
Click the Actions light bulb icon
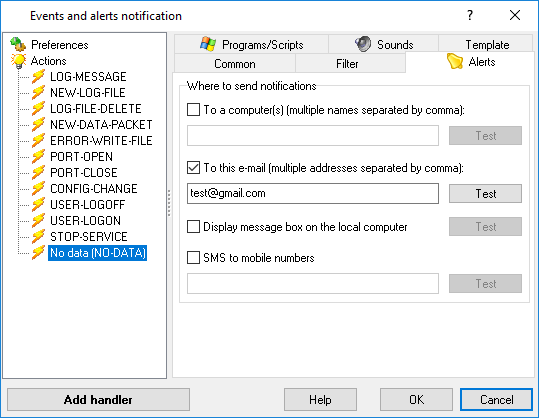18,61
